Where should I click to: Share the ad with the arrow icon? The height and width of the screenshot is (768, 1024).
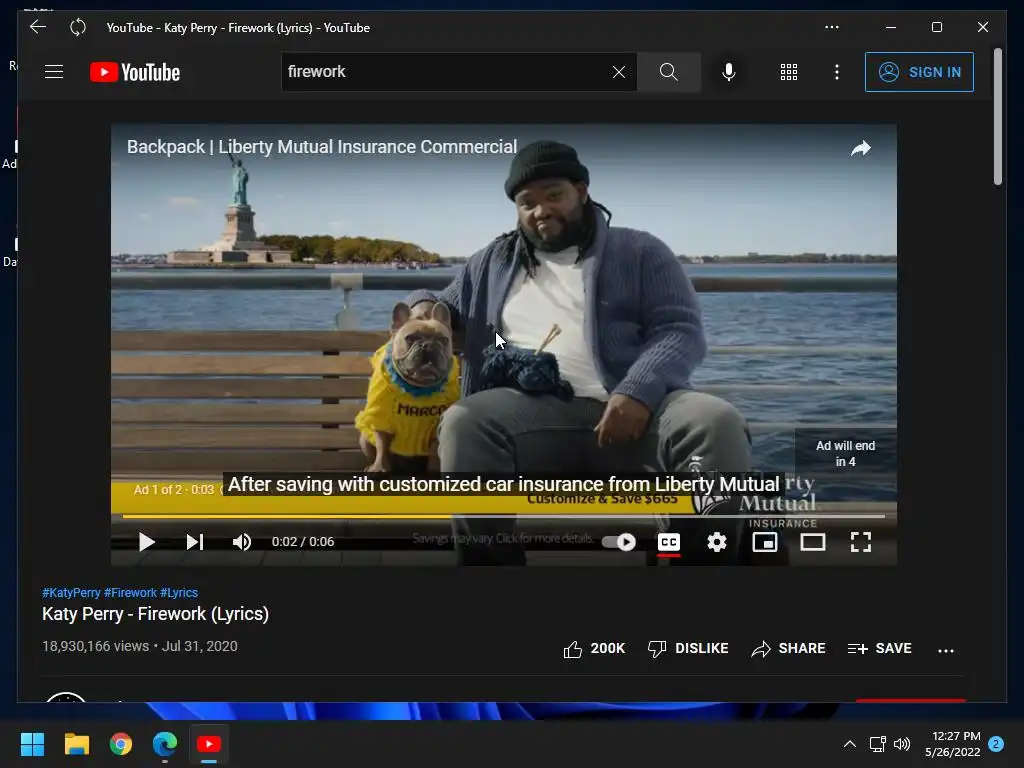pyautogui.click(x=861, y=148)
